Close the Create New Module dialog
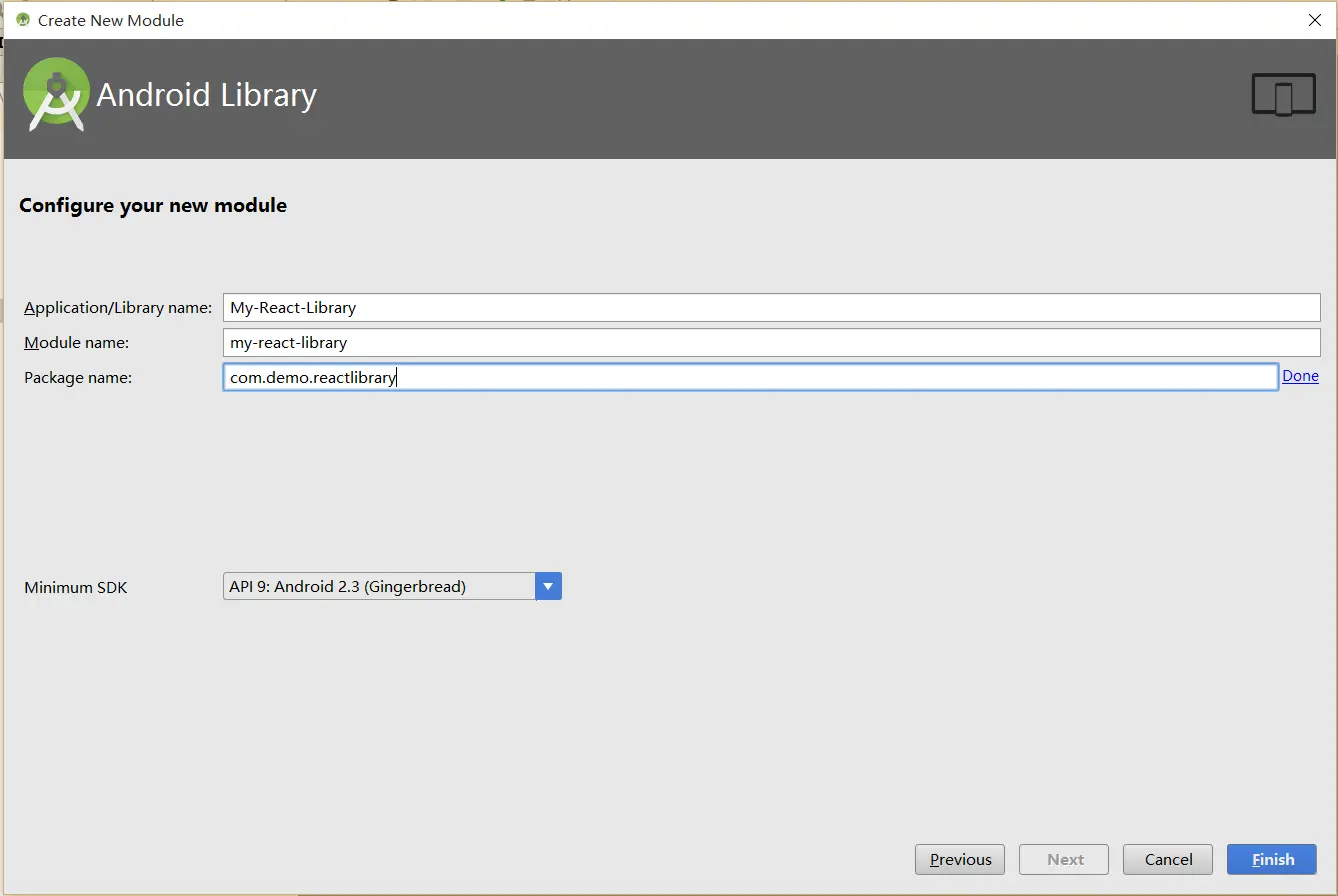 (x=1315, y=20)
